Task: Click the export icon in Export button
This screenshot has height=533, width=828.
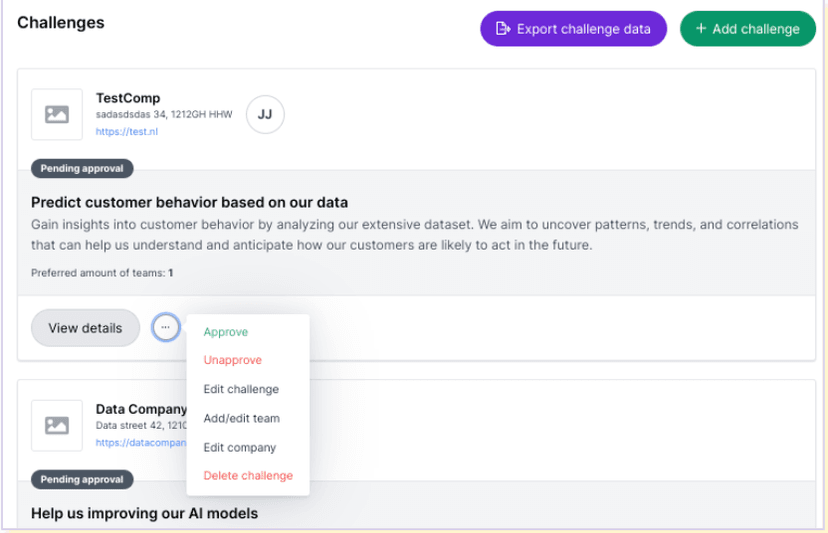Action: click(503, 29)
